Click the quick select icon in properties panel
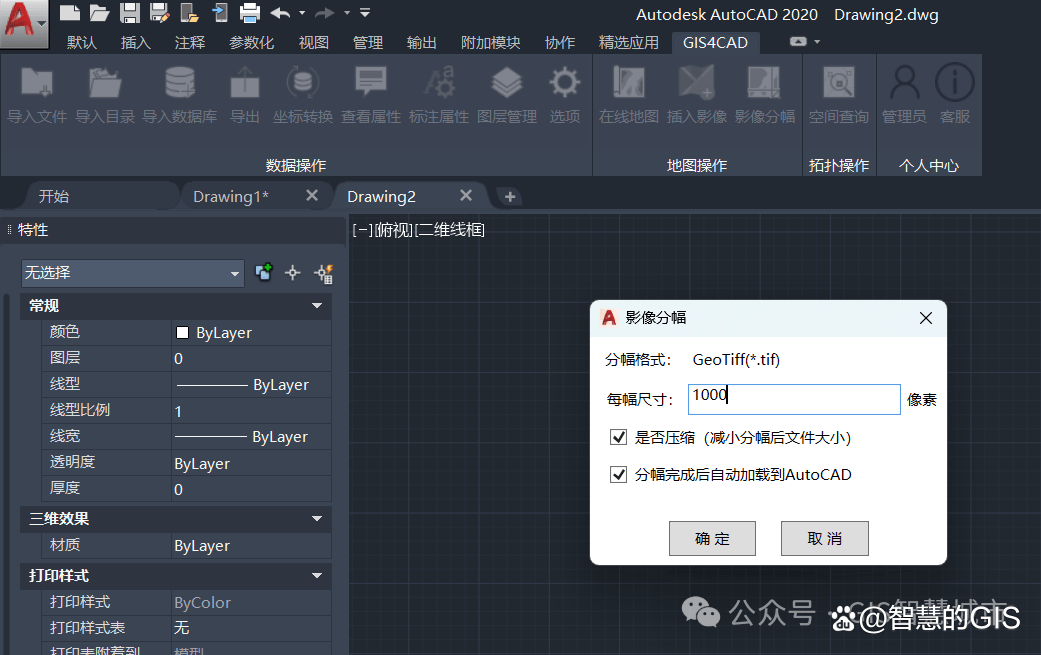Image resolution: width=1041 pixels, height=655 pixels. click(x=323, y=273)
